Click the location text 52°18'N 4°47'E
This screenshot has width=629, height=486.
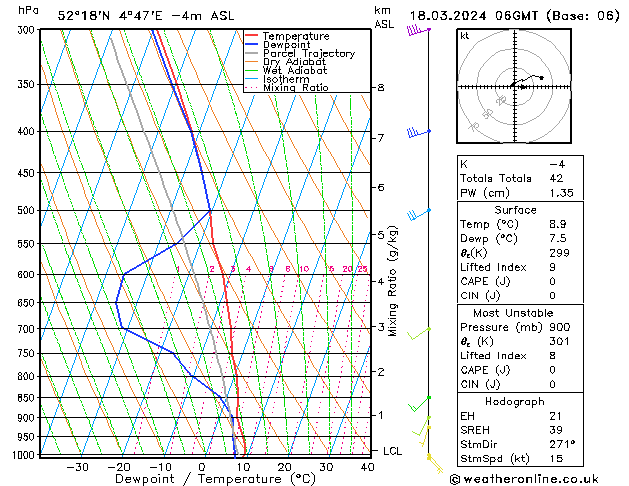click(x=110, y=16)
